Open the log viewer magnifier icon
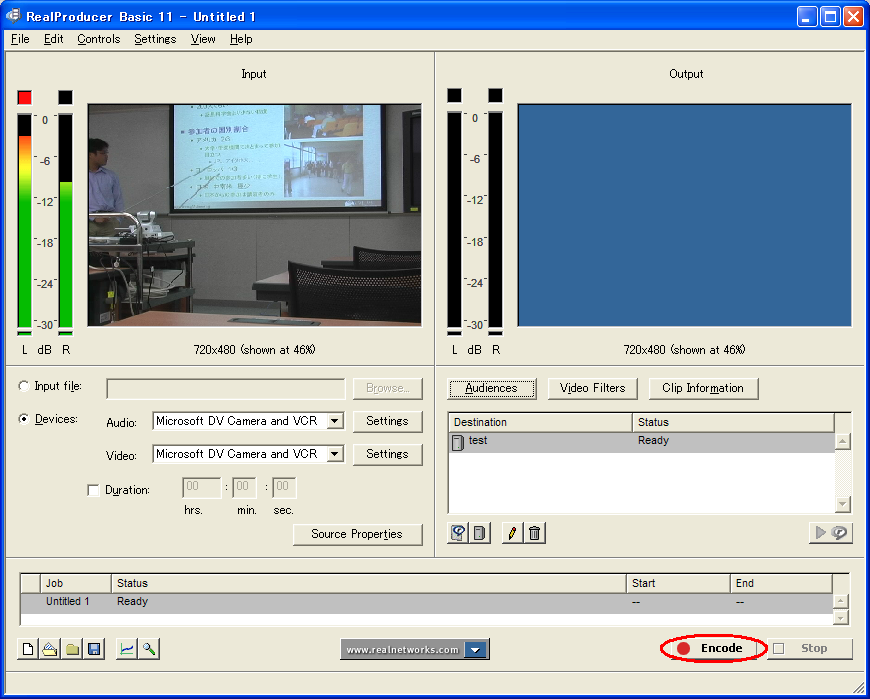Viewport: 870px width, 699px height. pos(149,649)
